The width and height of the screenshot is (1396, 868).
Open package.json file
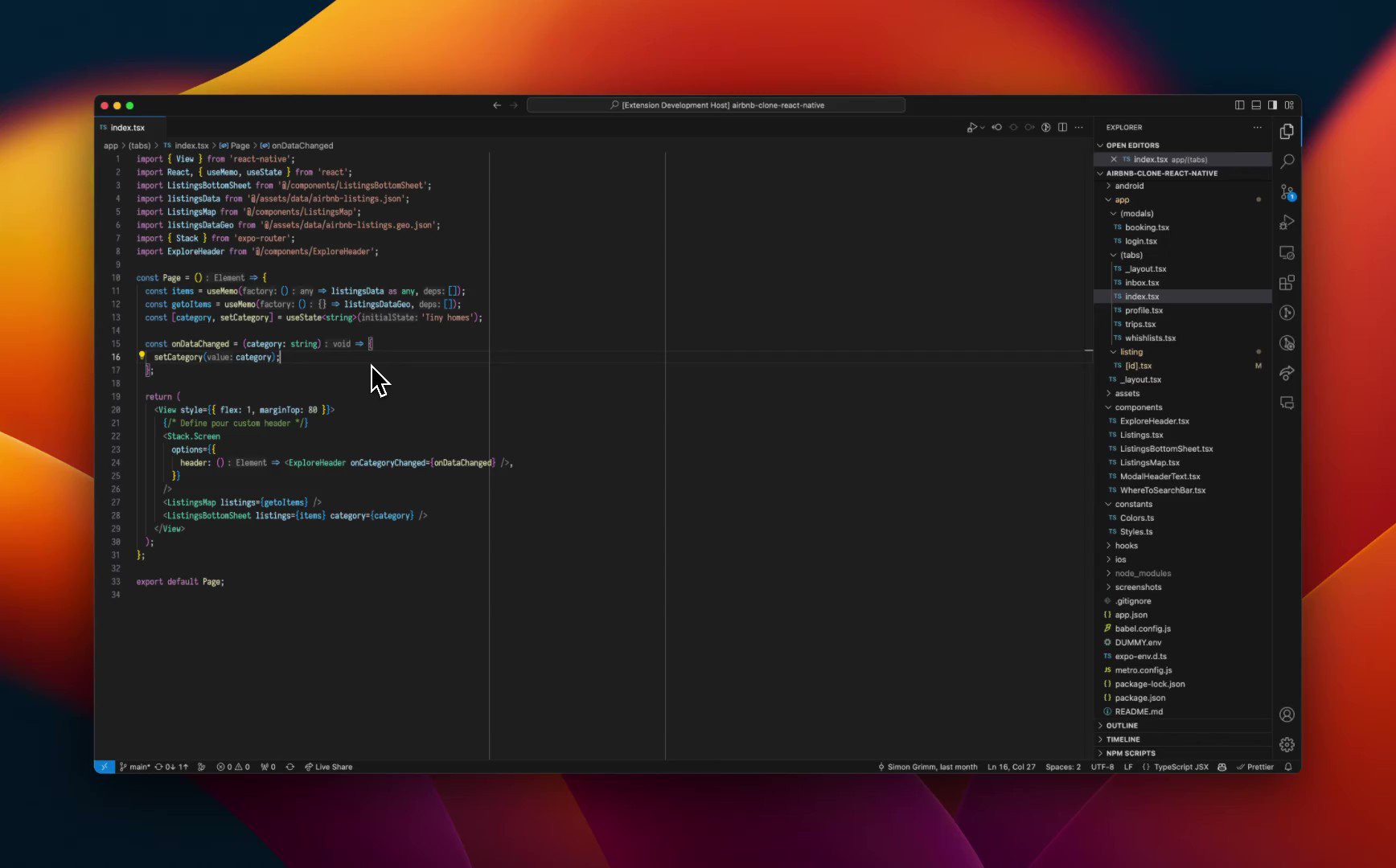click(x=1182, y=698)
